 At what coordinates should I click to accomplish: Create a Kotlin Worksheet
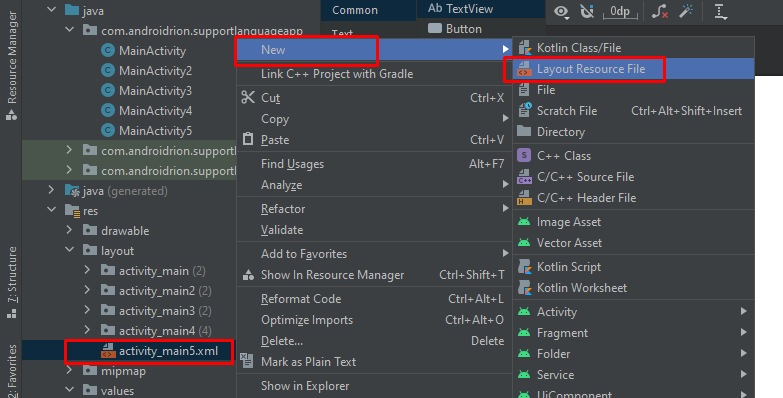pyautogui.click(x=633, y=288)
